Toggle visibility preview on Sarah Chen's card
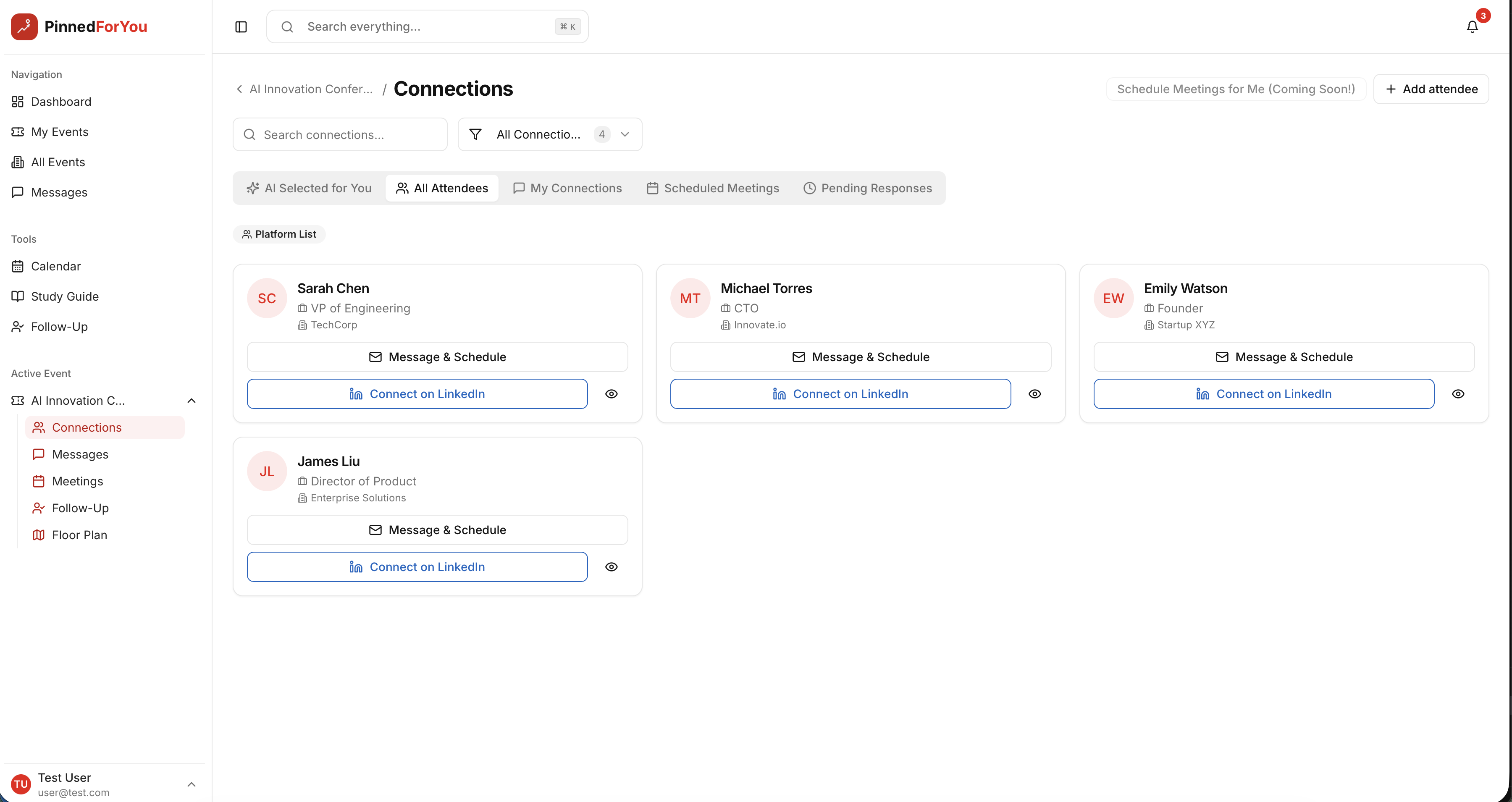 [612, 394]
